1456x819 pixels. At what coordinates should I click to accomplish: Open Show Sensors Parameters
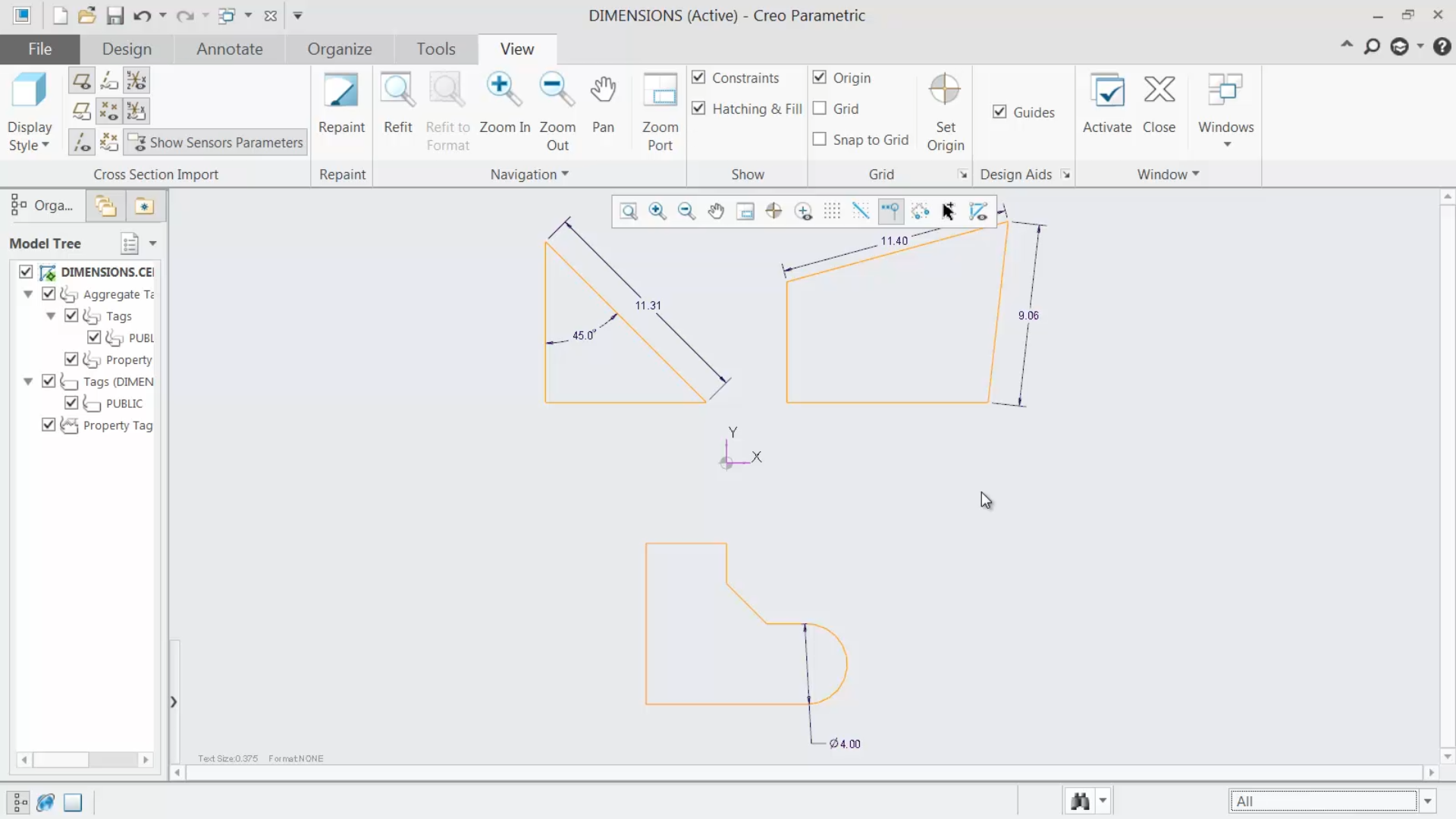(x=215, y=143)
